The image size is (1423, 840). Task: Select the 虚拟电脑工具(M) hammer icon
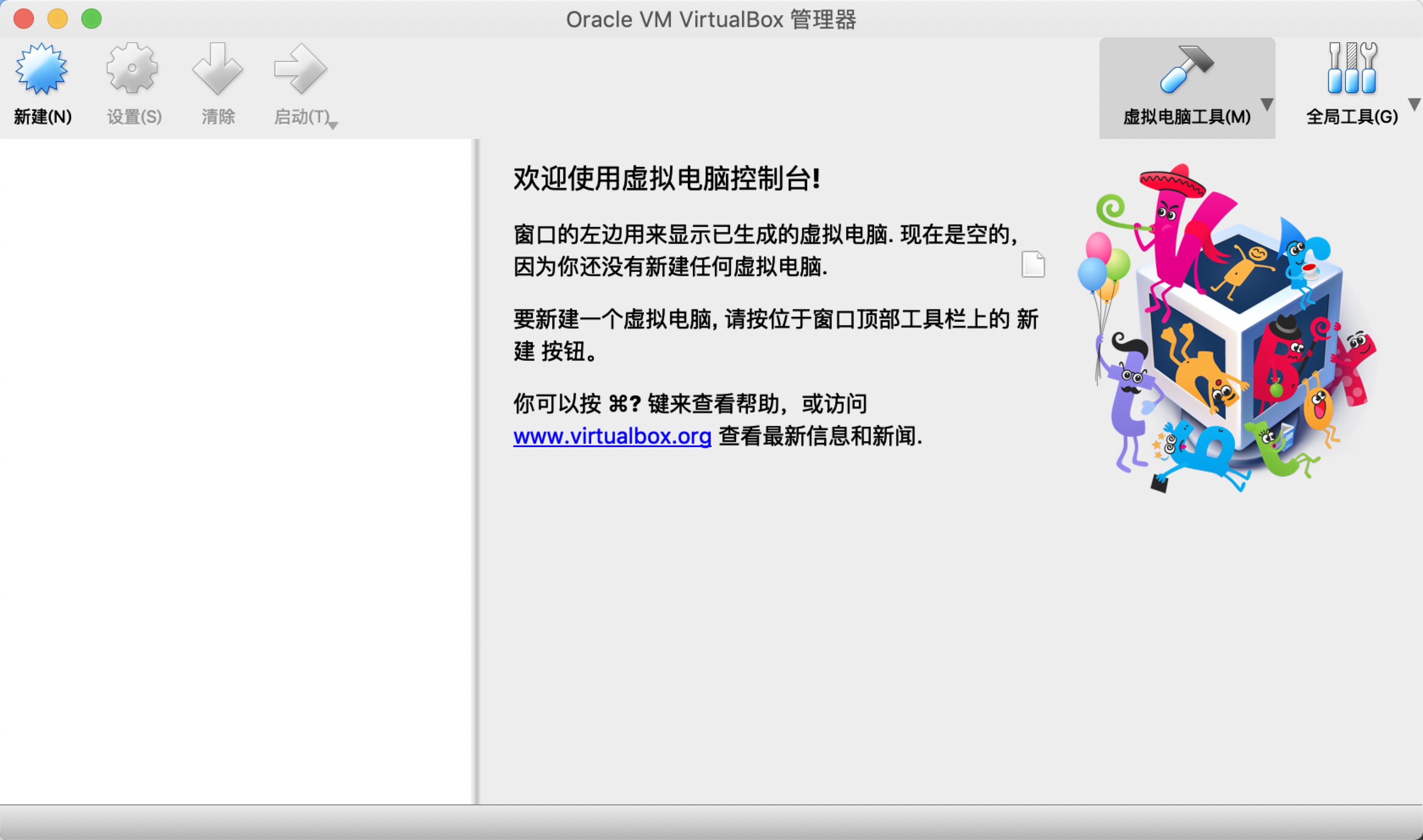[x=1187, y=69]
